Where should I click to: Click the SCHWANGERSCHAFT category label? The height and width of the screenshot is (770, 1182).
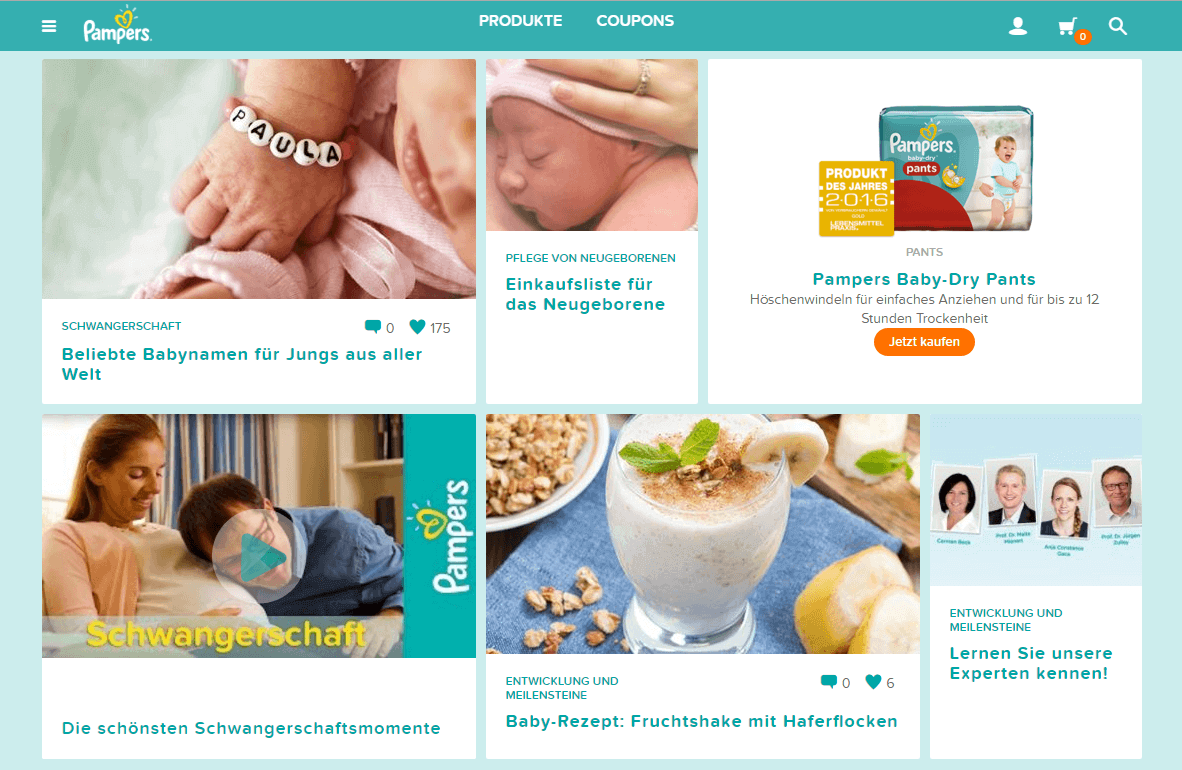121,326
